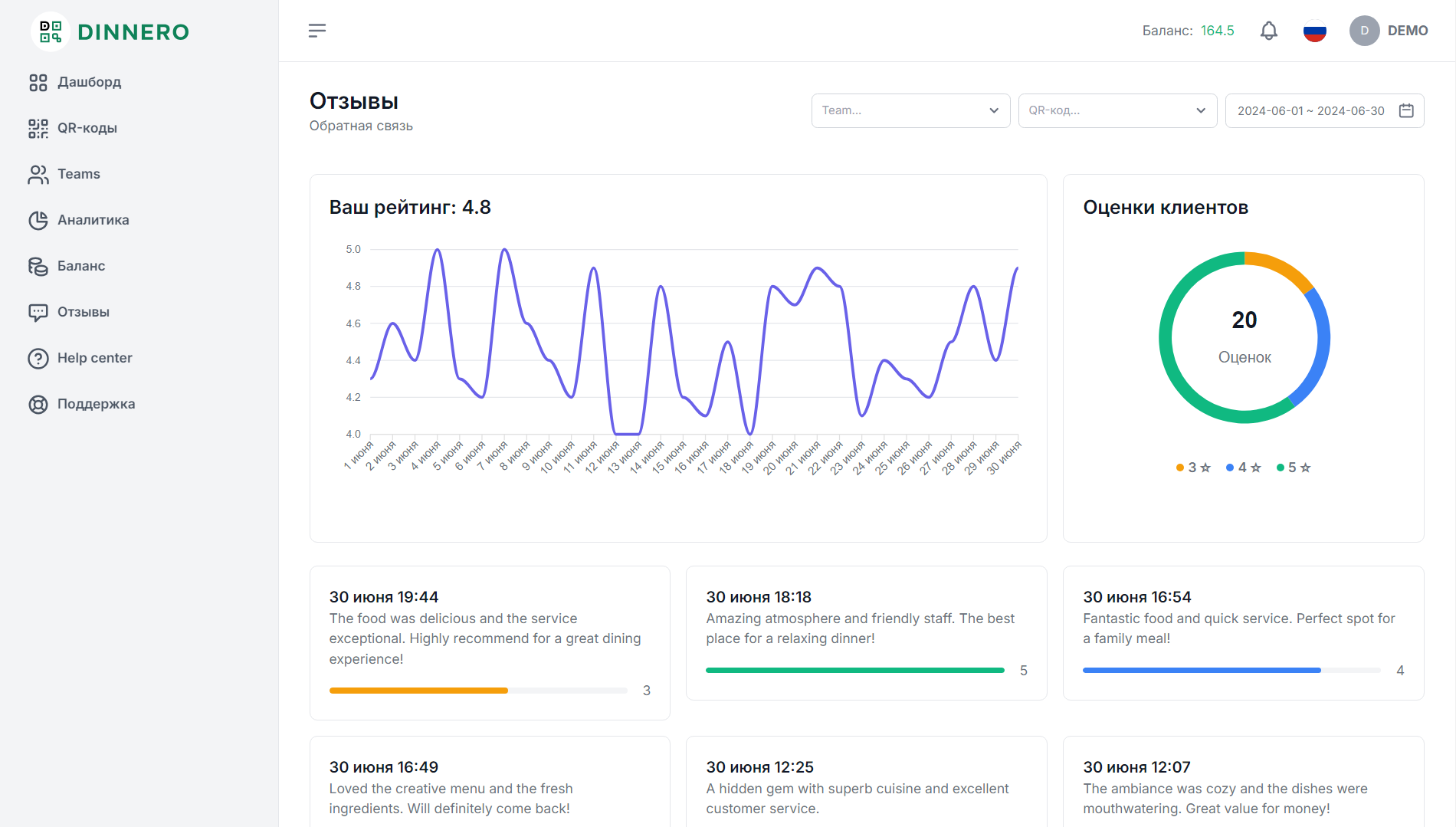Toggle the 4 star legend item

(1244, 468)
